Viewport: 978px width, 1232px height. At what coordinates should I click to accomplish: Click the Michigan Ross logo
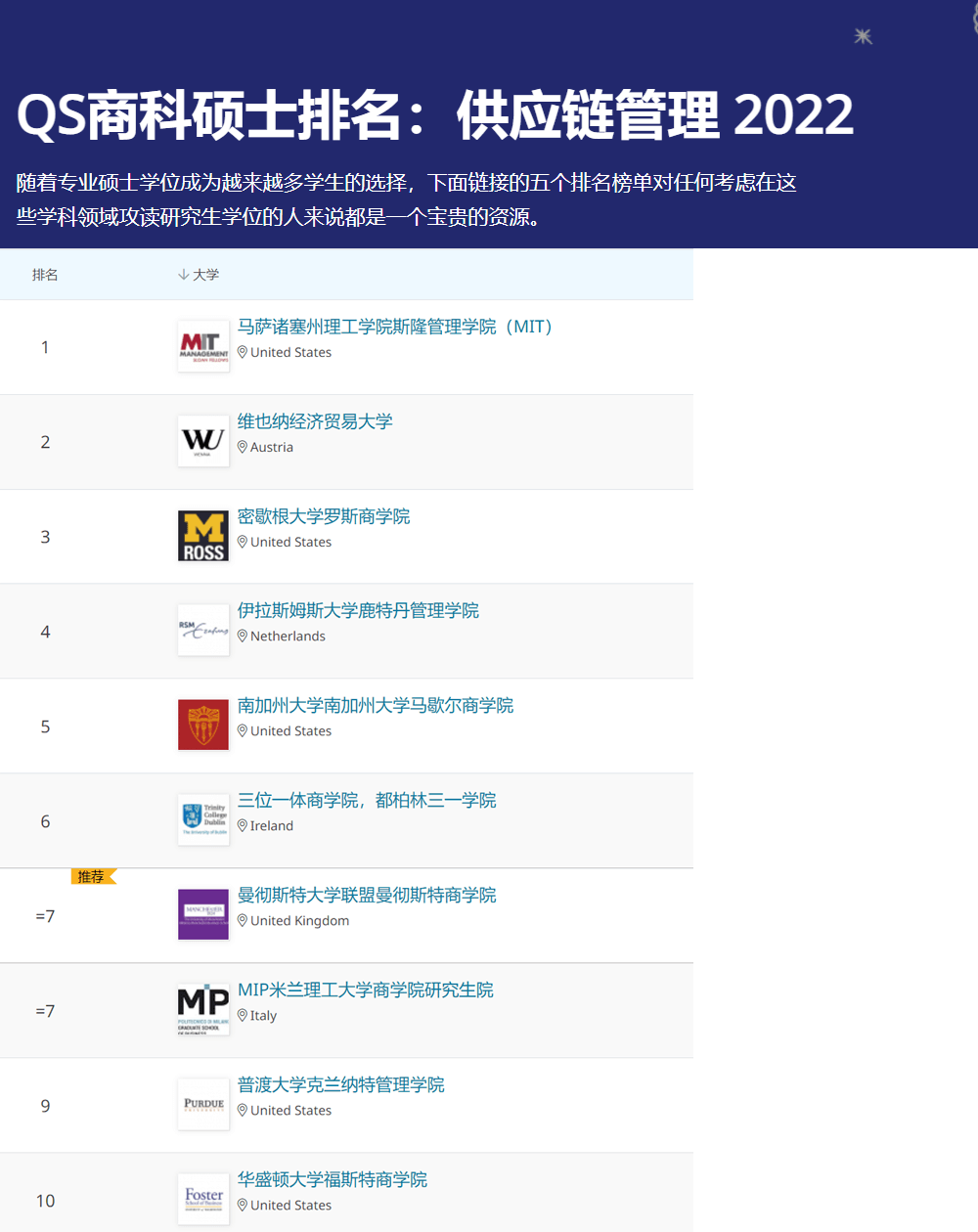point(203,536)
